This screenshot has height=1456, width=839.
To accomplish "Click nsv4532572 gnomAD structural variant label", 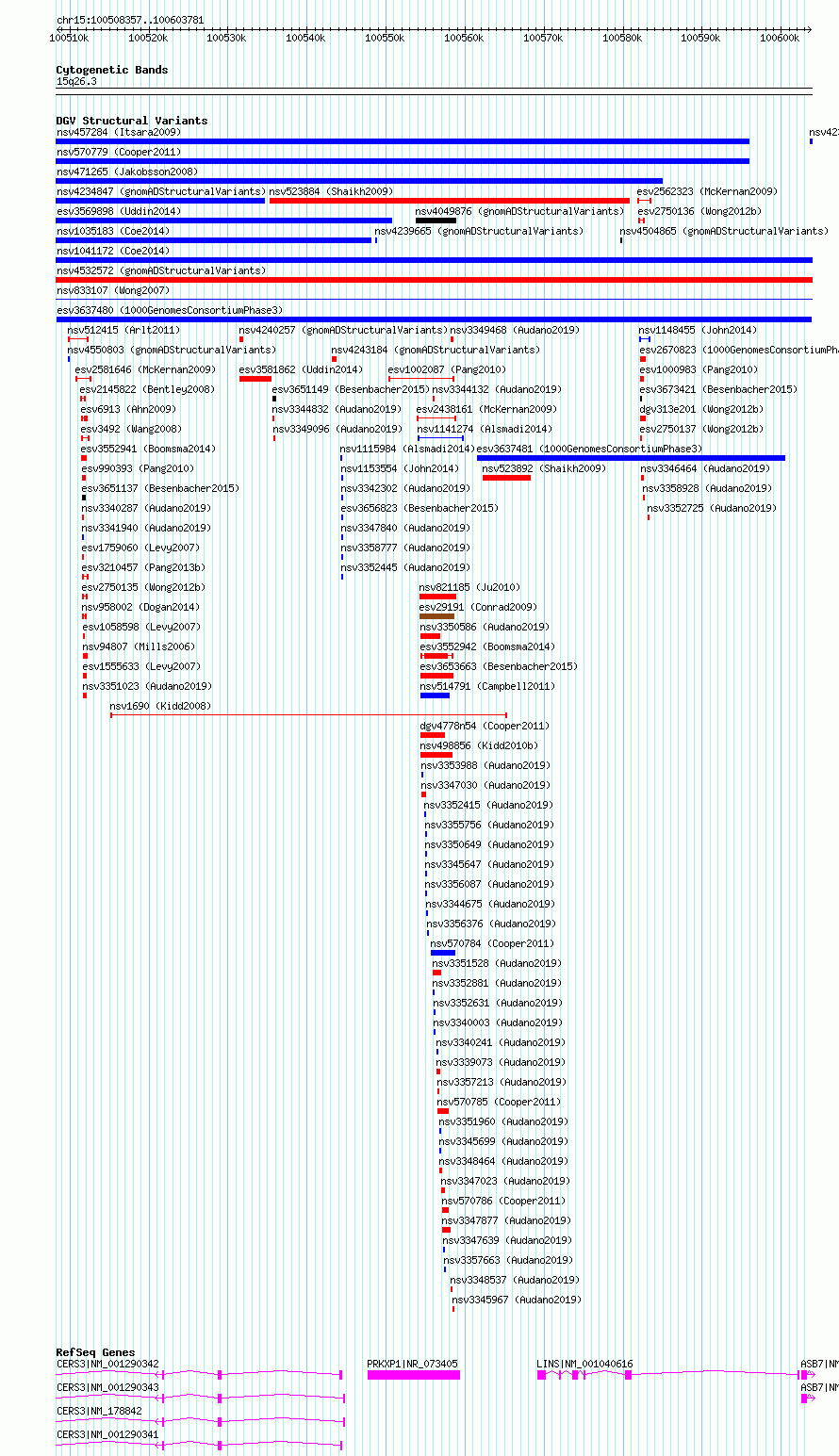I will 161,270.
